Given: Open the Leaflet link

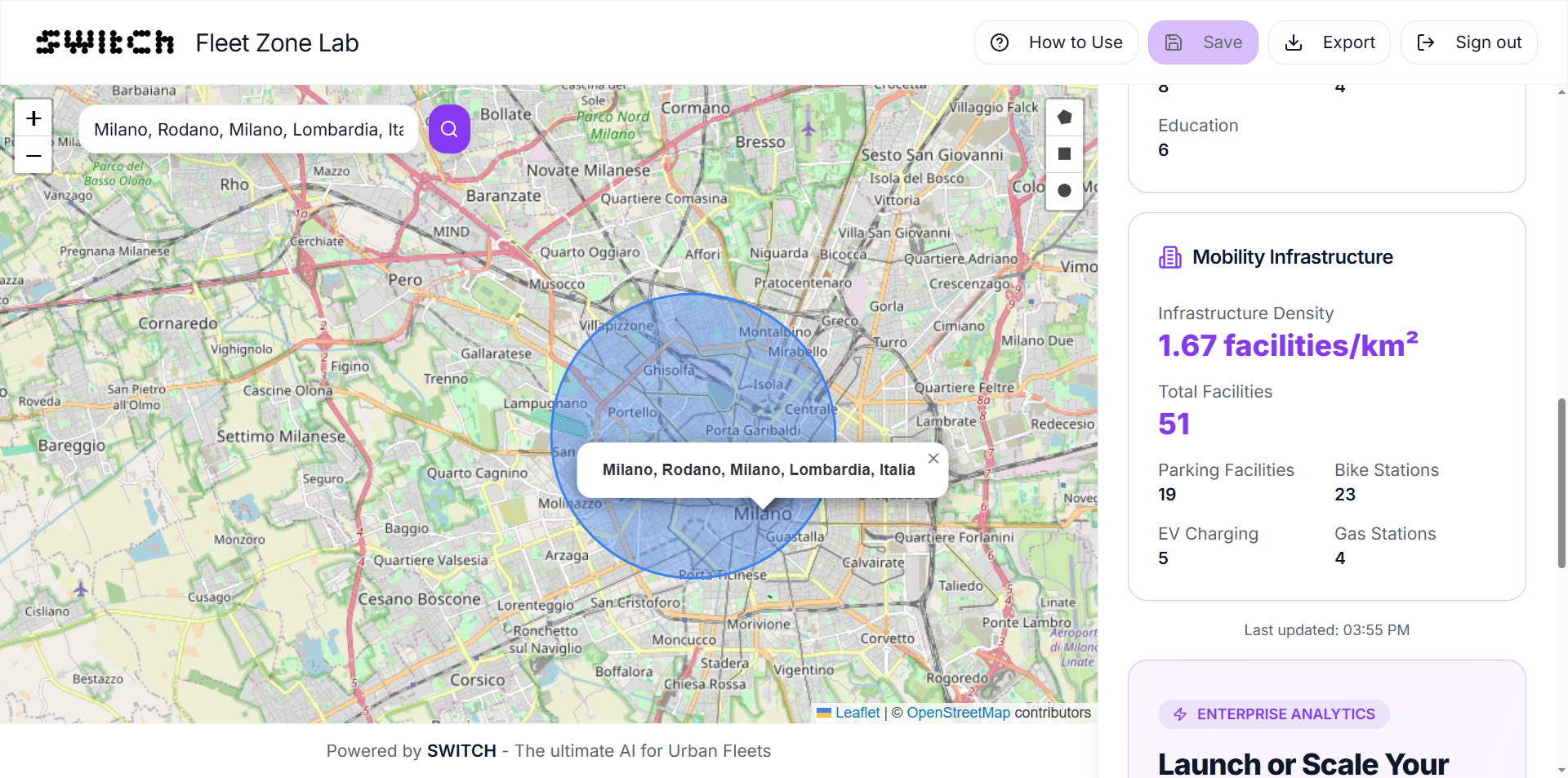Looking at the screenshot, I should tap(857, 713).
